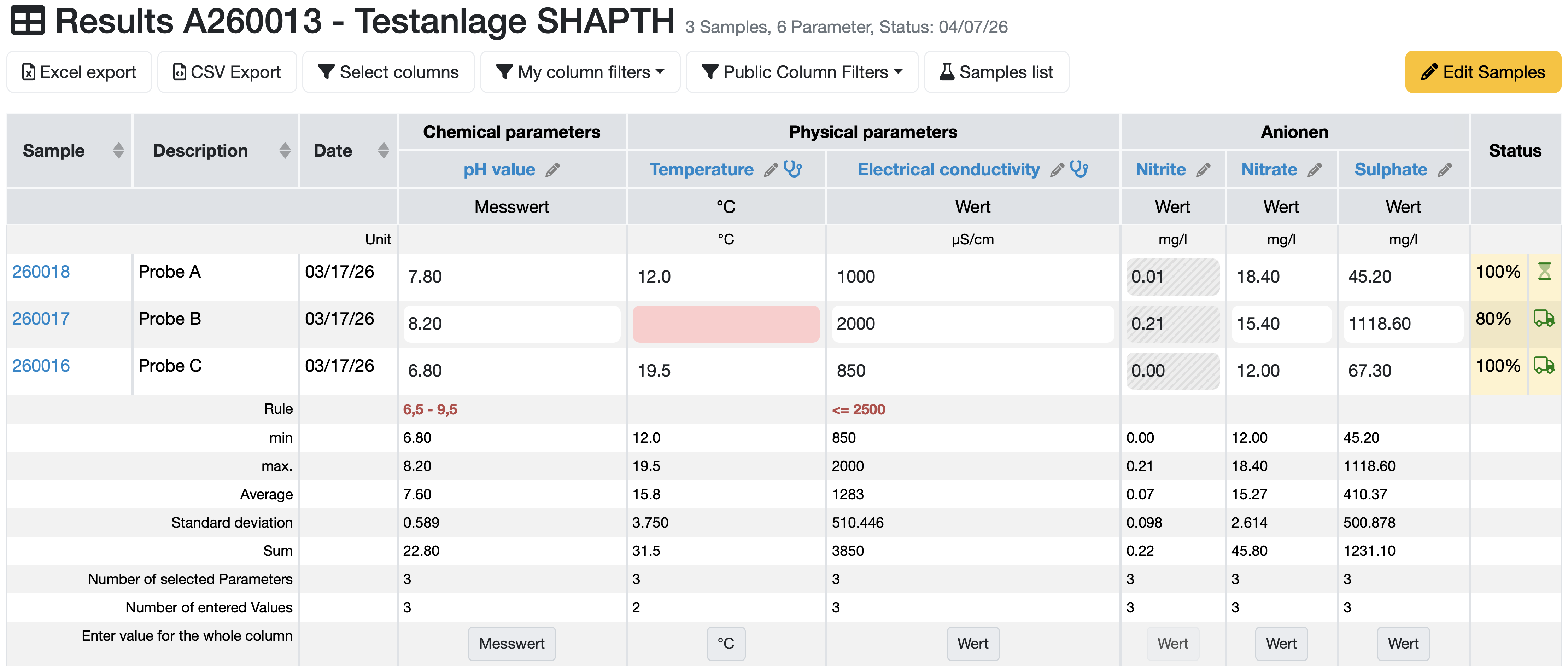The height and width of the screenshot is (669, 1568).
Task: Open sample link 260016
Action: tap(41, 366)
